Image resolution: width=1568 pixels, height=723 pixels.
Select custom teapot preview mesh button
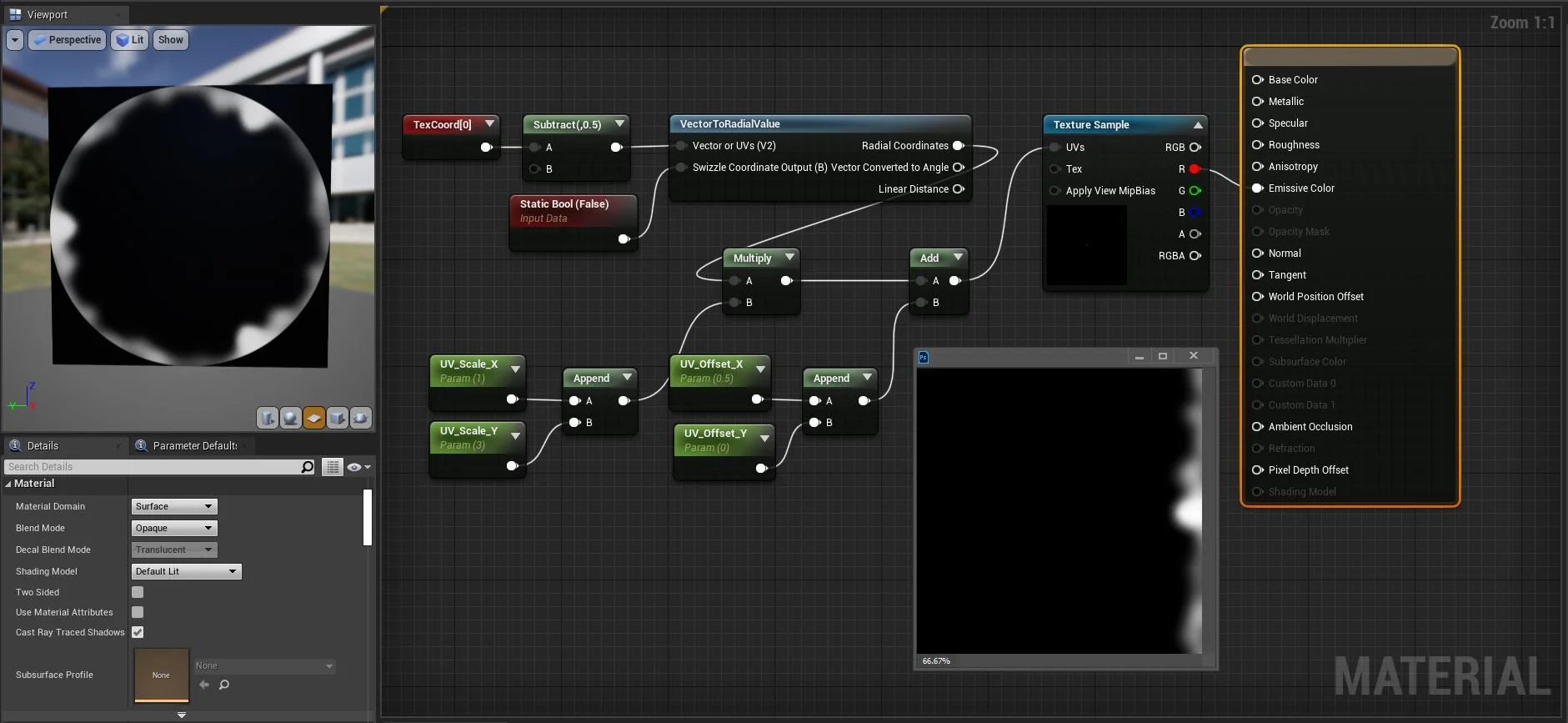(x=360, y=418)
